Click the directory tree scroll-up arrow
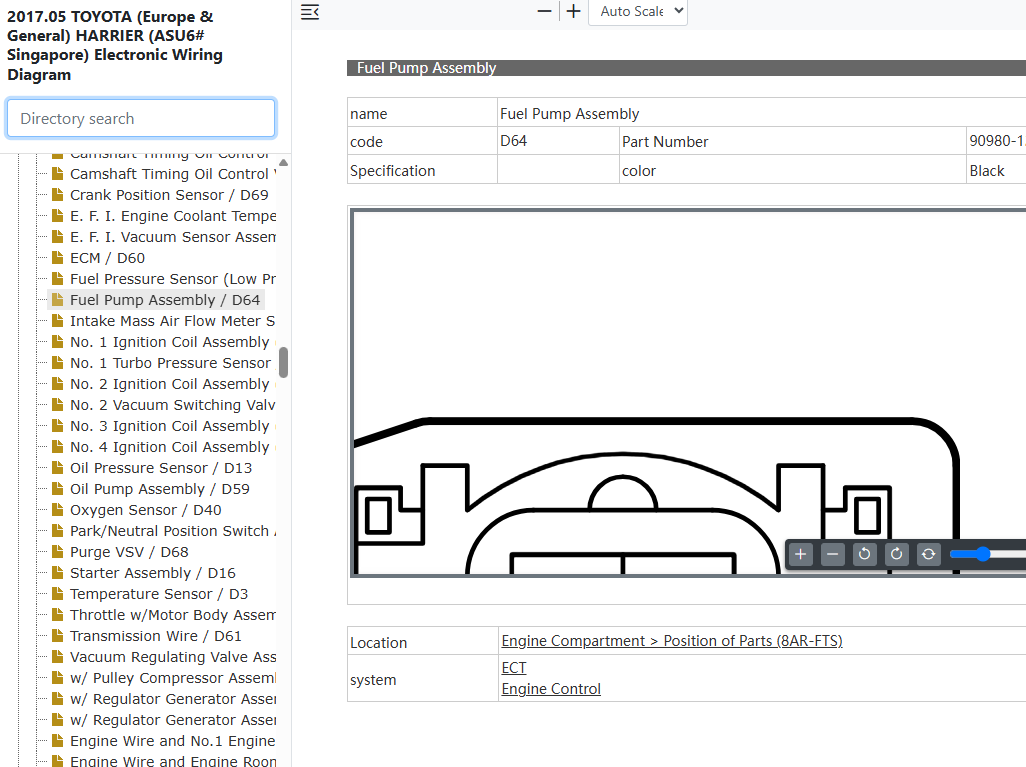1026x767 pixels. coord(283,162)
